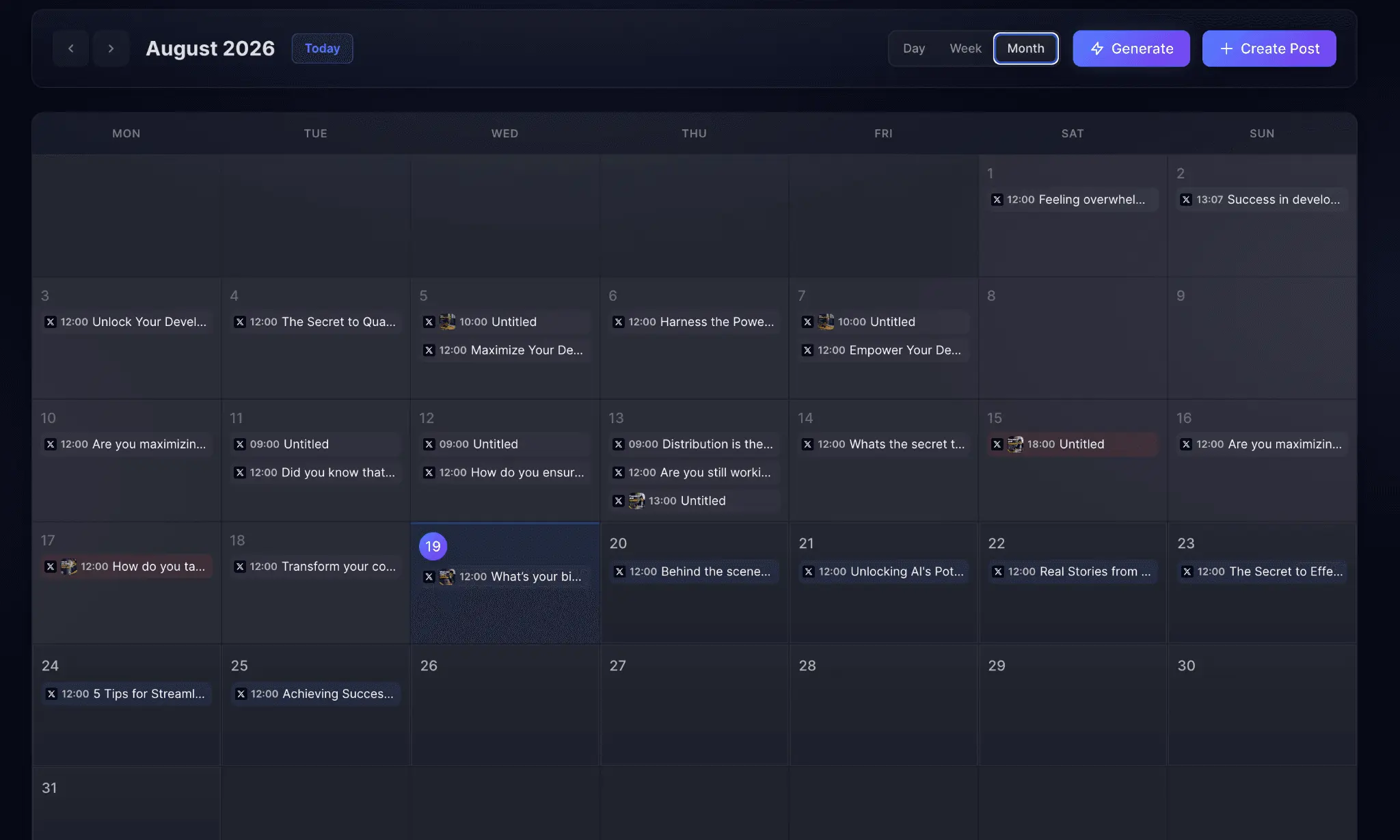Open 'Achieving Succes...' post
1400x840 pixels.
(316, 694)
